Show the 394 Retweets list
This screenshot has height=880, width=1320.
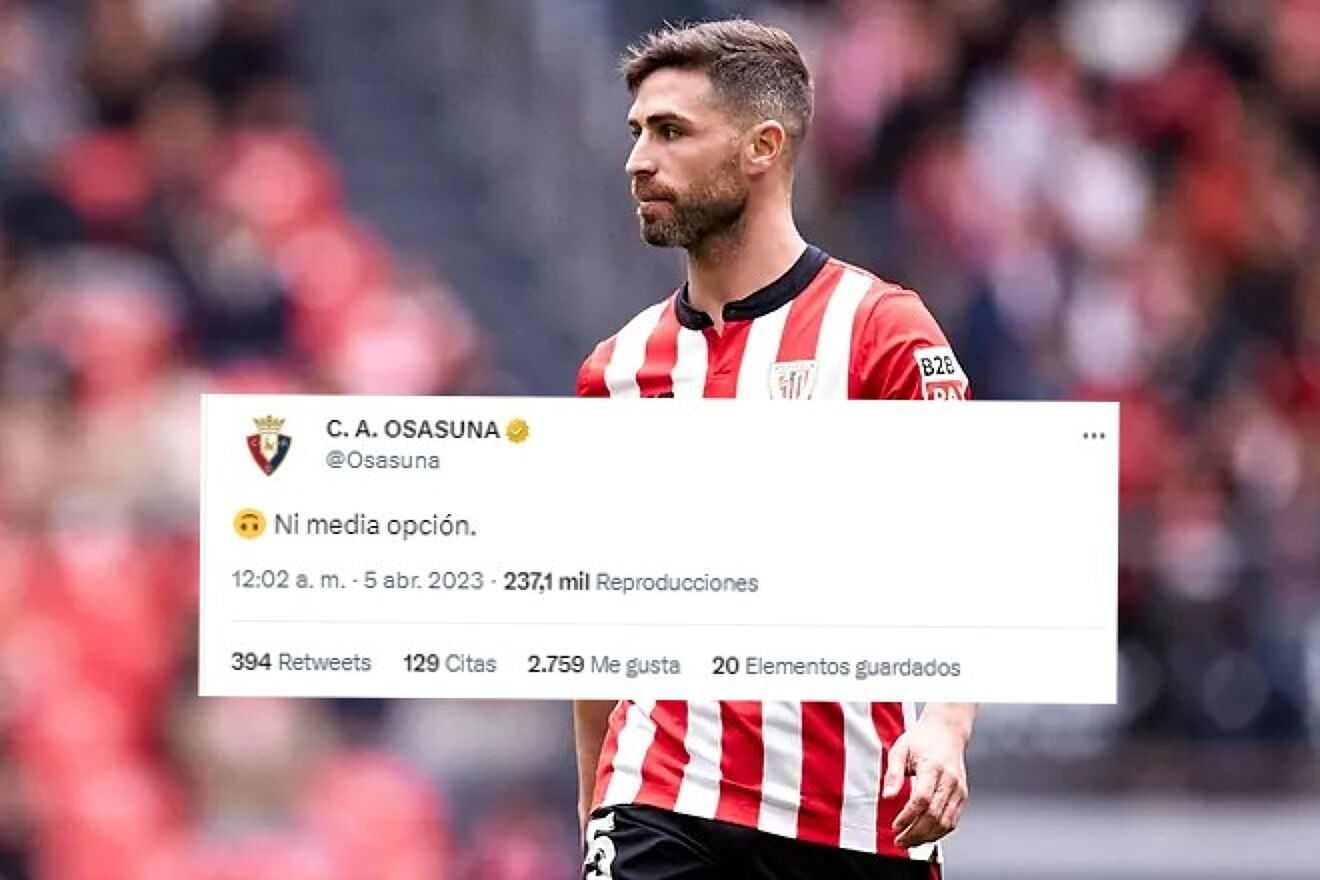point(301,663)
